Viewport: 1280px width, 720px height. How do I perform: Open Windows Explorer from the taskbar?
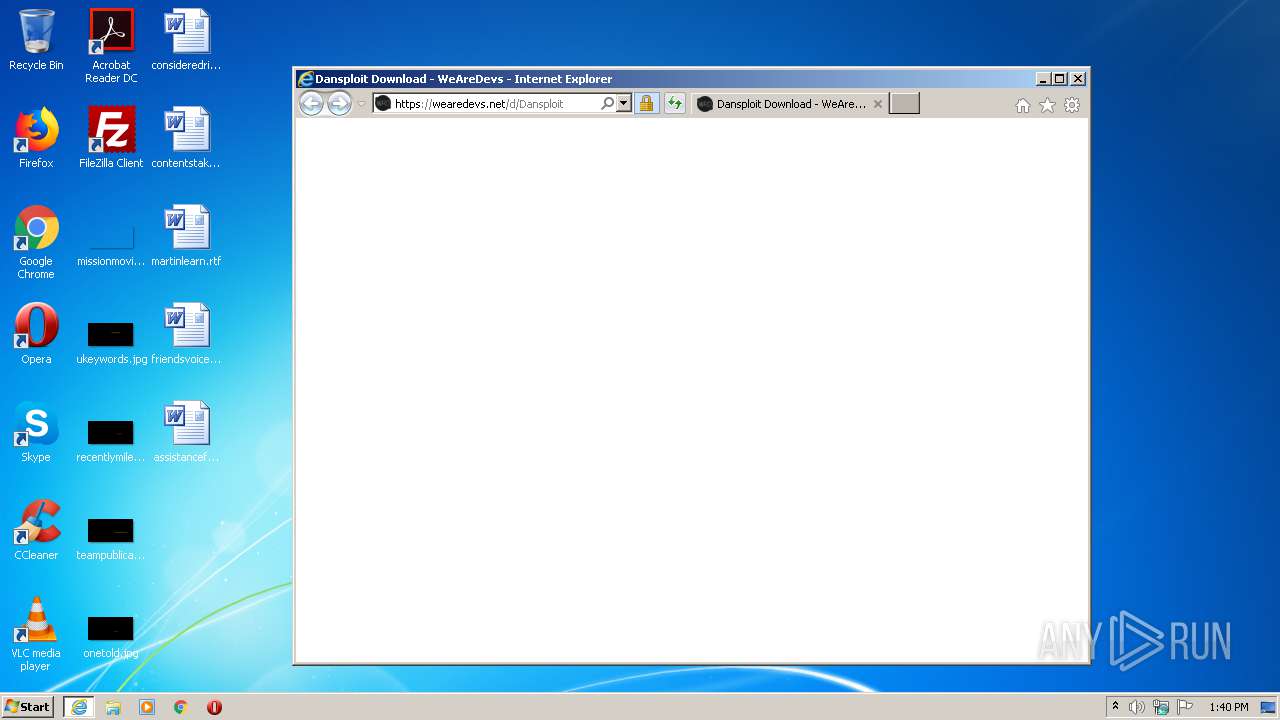point(113,707)
